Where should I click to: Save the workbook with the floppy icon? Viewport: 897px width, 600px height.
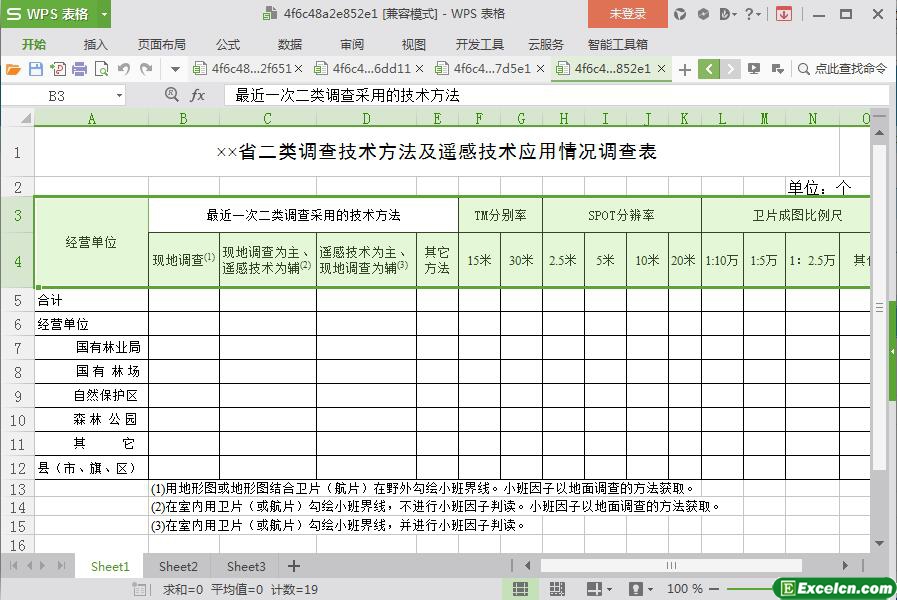pos(36,69)
